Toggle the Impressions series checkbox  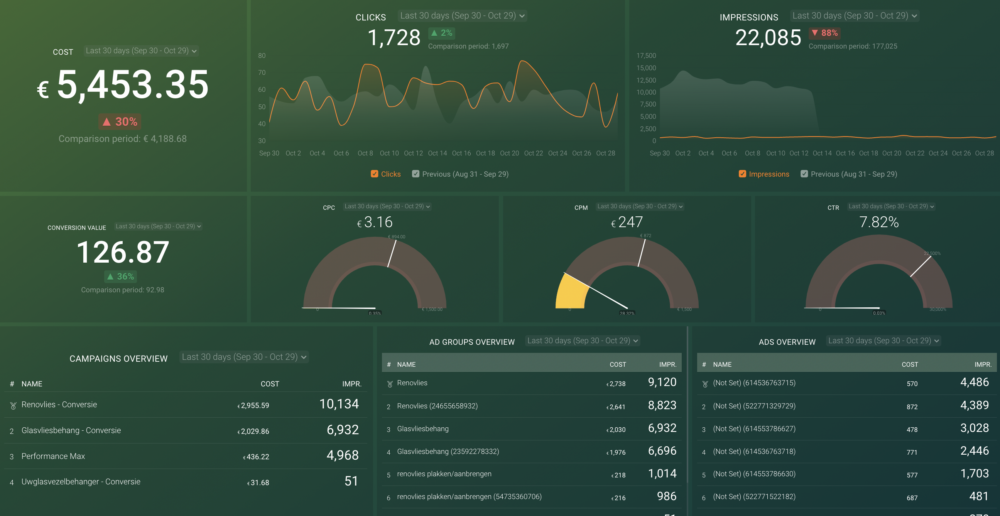pos(742,173)
